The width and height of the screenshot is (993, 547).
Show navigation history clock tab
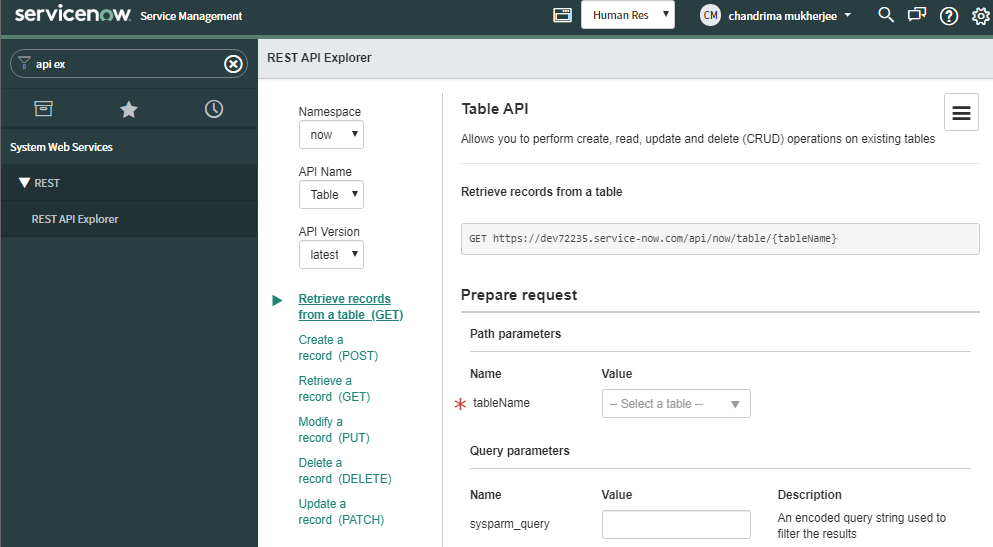(x=214, y=109)
